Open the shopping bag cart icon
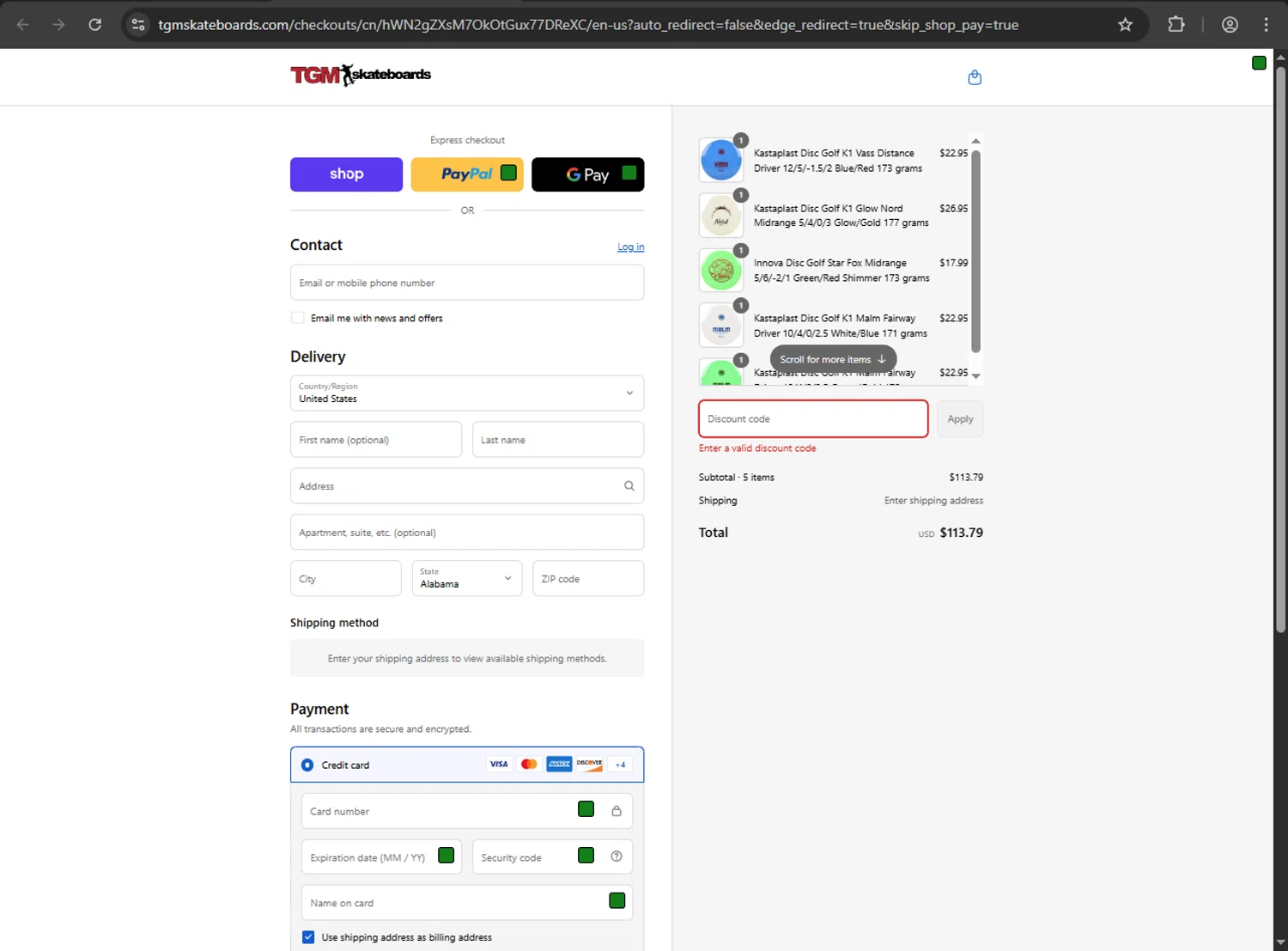This screenshot has width=1288, height=951. pyautogui.click(x=975, y=77)
